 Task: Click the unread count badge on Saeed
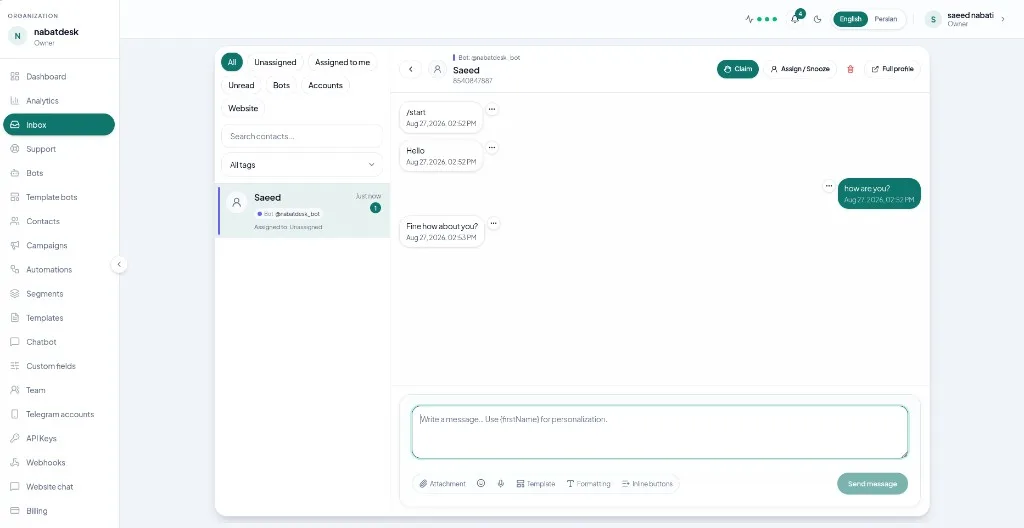(375, 208)
